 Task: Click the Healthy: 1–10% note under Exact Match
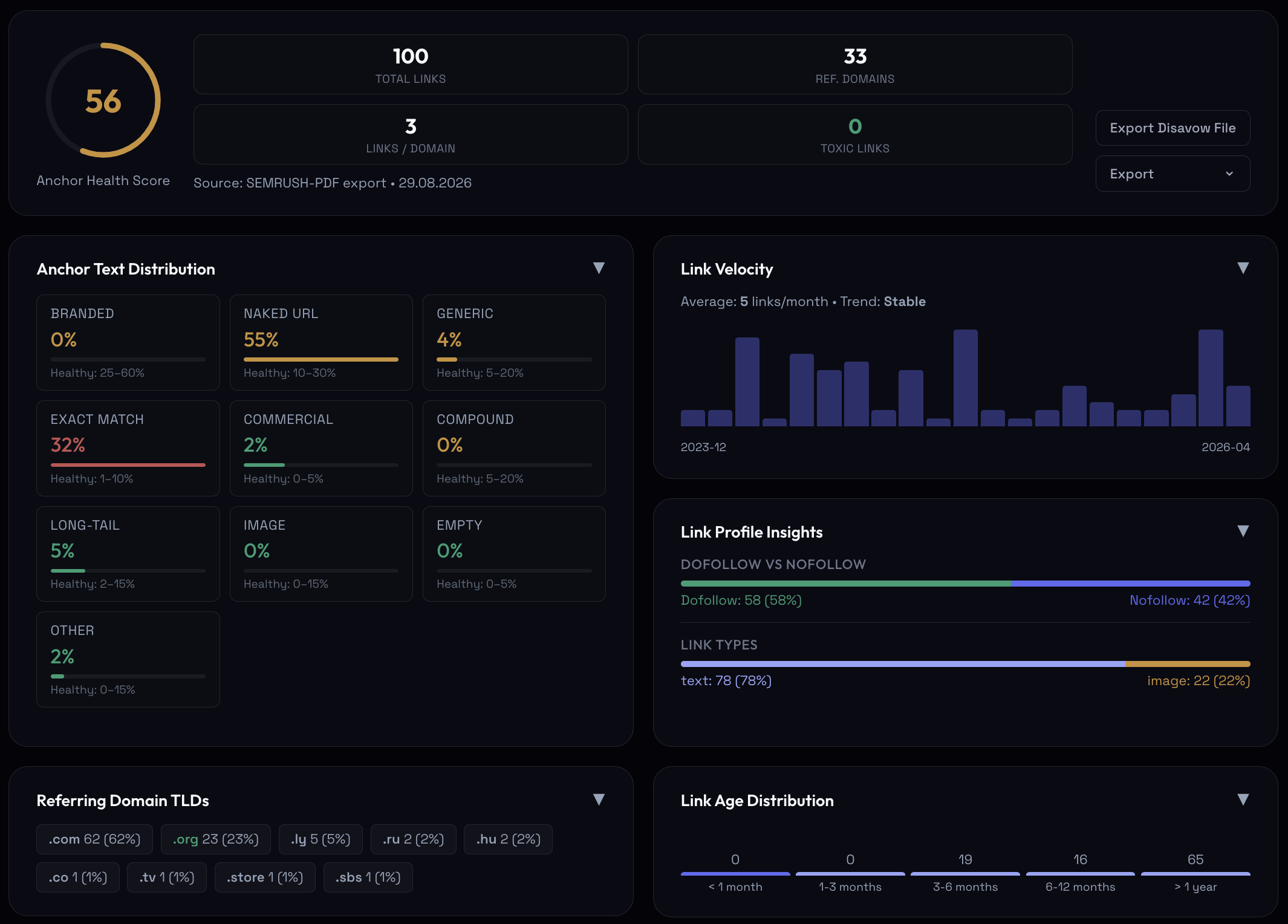(92, 478)
